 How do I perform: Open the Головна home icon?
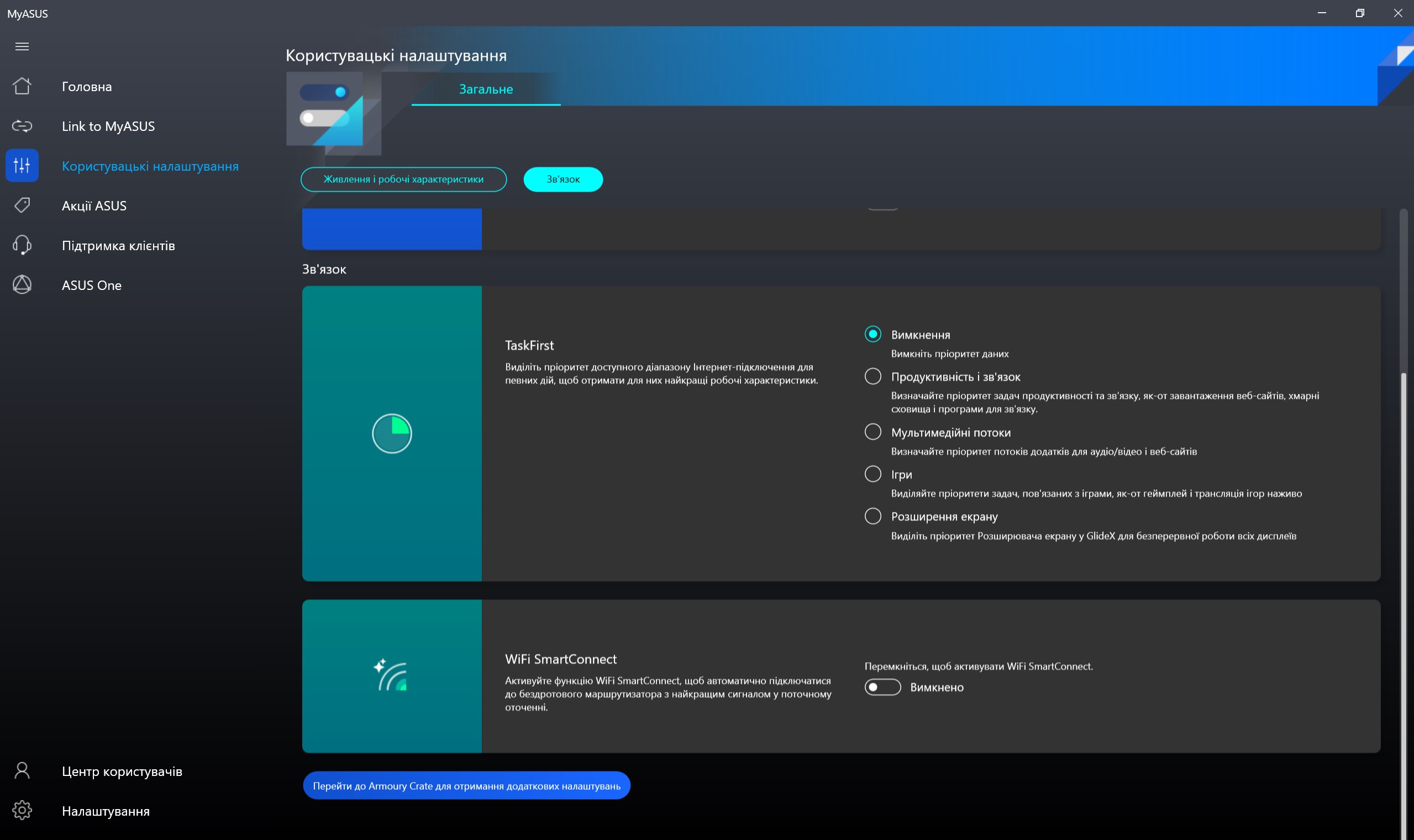[x=22, y=86]
